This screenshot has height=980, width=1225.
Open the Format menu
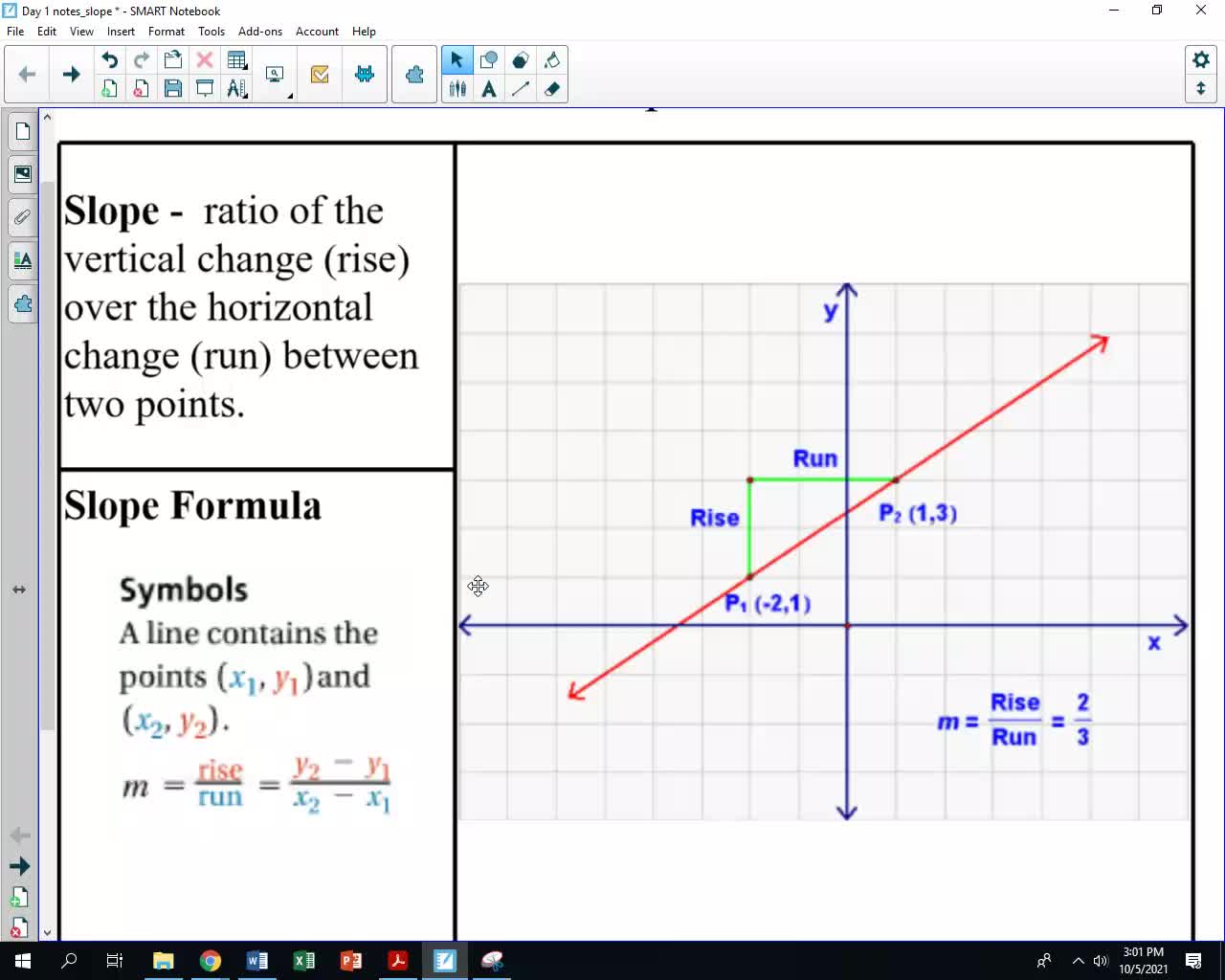pos(167,32)
